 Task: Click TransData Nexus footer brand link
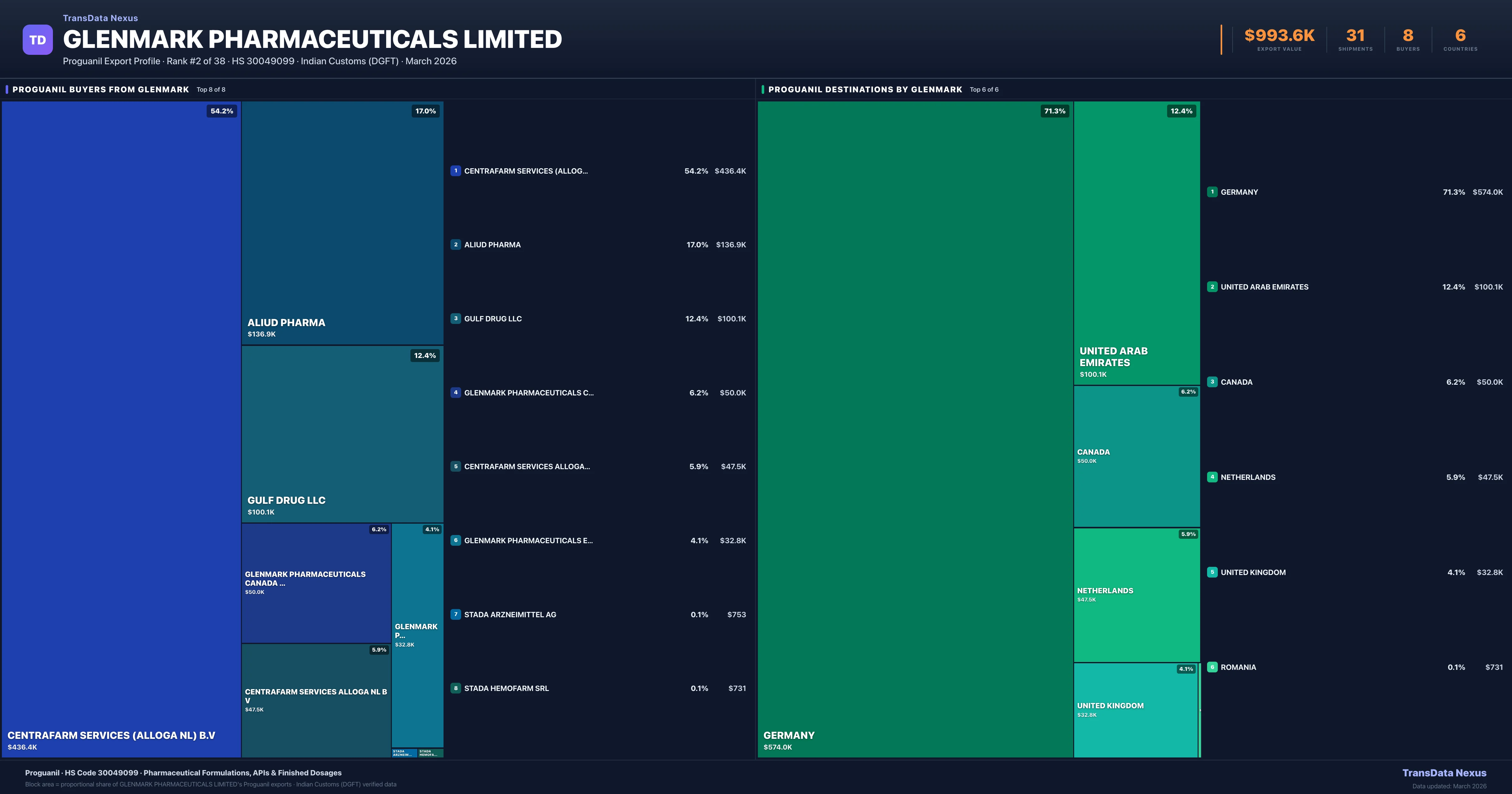1444,773
